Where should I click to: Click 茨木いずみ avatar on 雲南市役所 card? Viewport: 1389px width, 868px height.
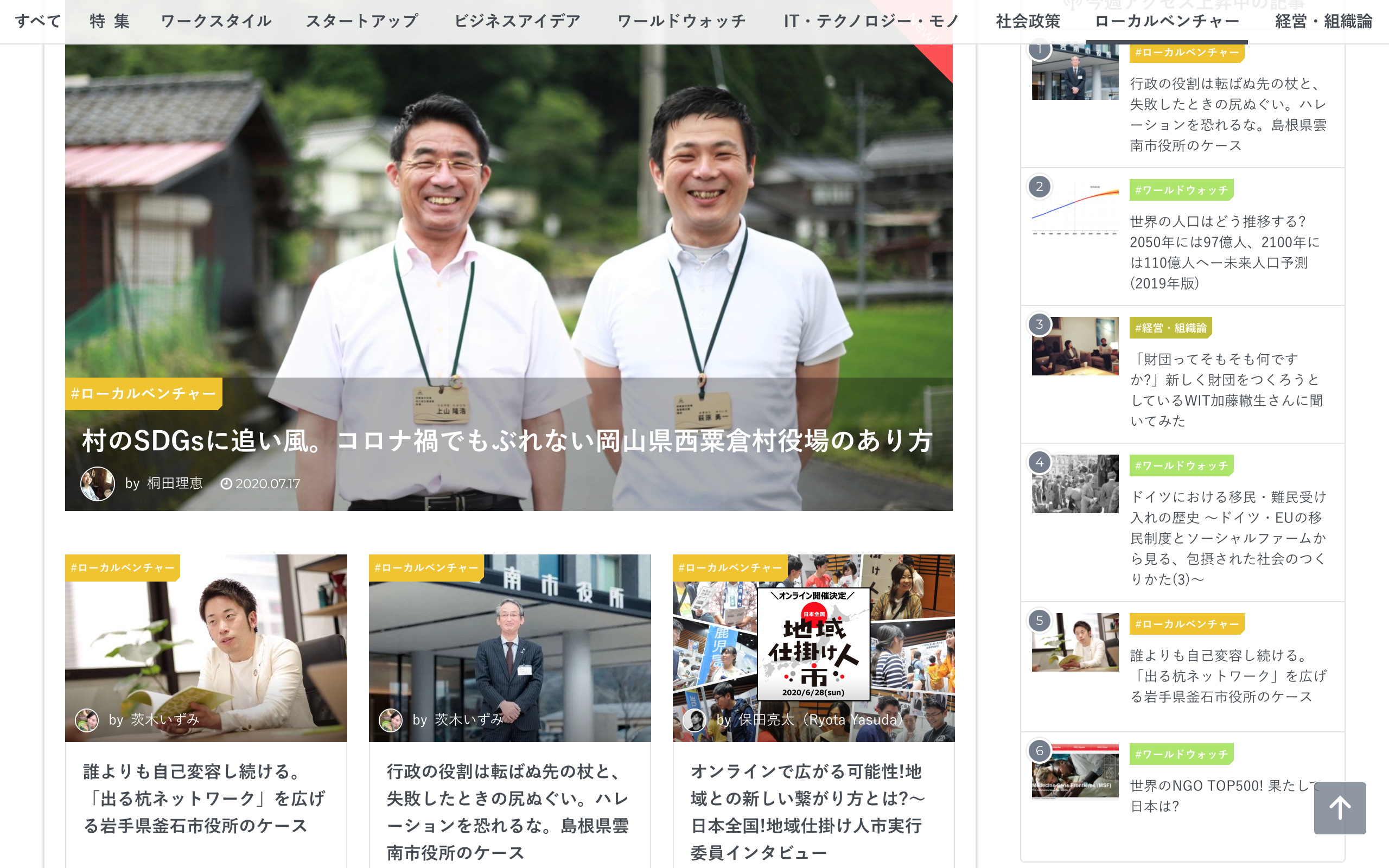[x=390, y=720]
